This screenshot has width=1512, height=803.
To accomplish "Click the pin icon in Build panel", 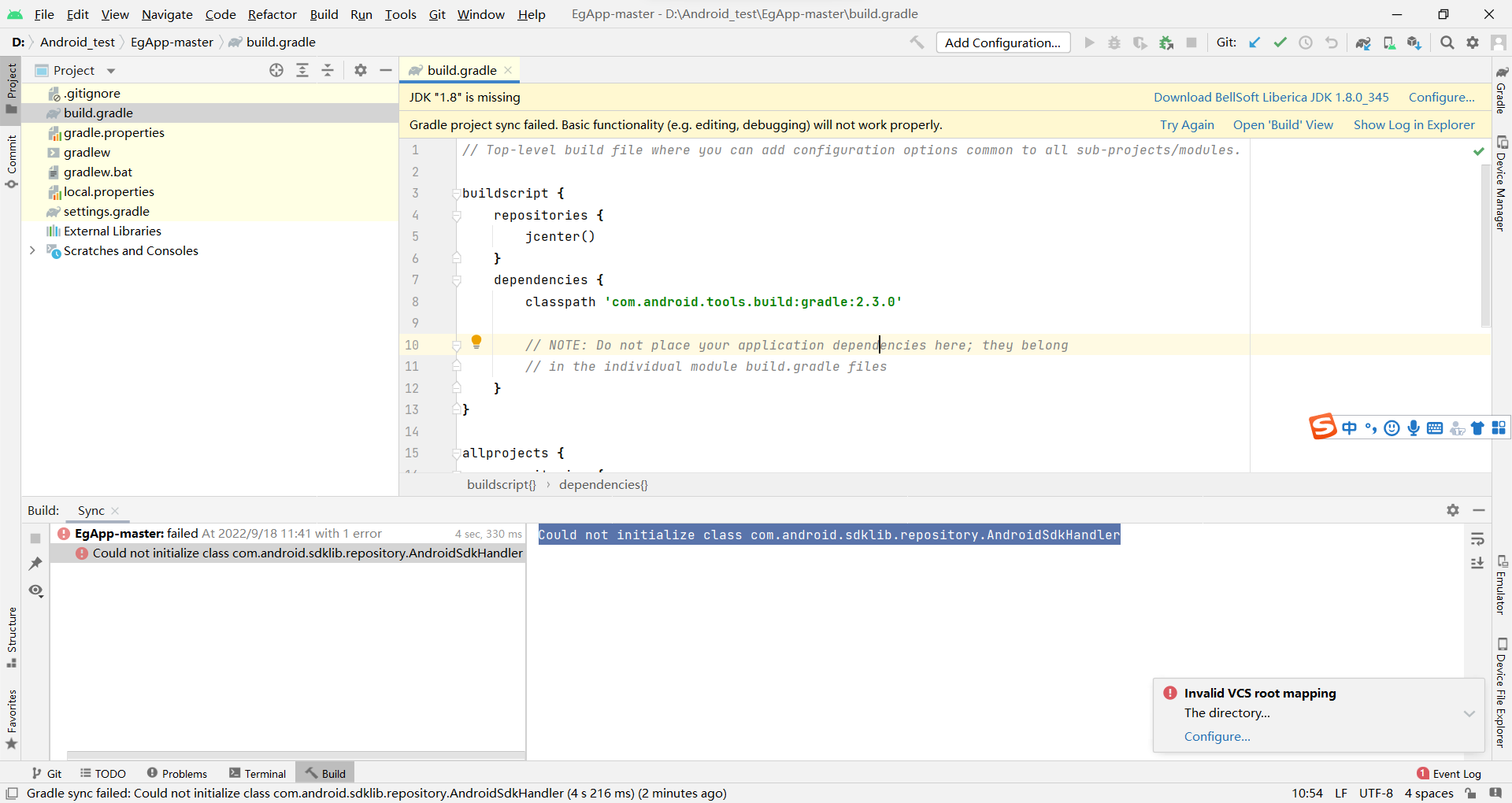I will click(x=35, y=564).
